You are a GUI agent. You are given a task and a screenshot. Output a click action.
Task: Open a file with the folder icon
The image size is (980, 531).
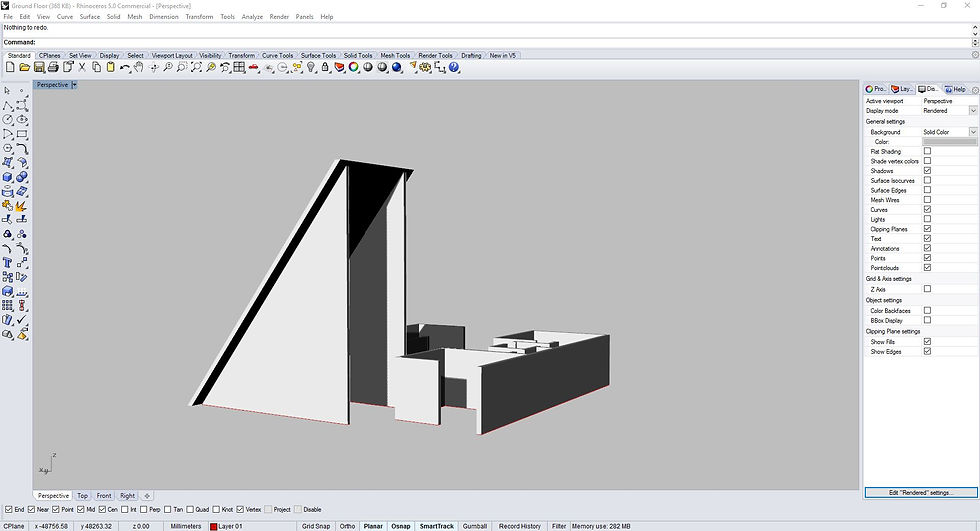tap(24, 67)
